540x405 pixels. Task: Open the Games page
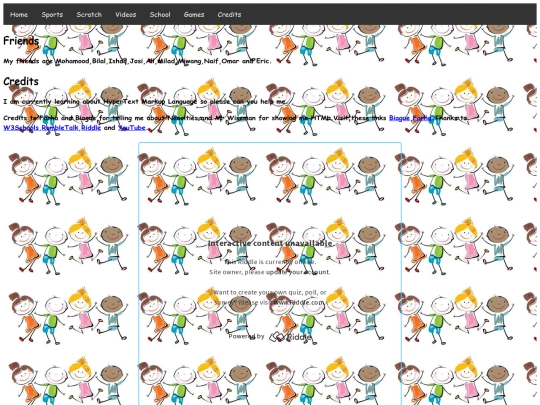[x=194, y=14]
